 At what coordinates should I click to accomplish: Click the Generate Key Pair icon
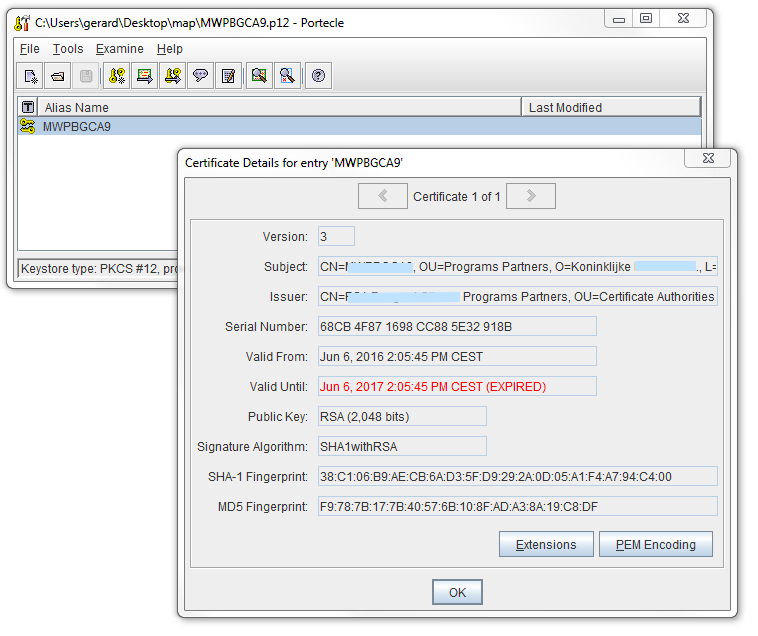click(x=117, y=76)
